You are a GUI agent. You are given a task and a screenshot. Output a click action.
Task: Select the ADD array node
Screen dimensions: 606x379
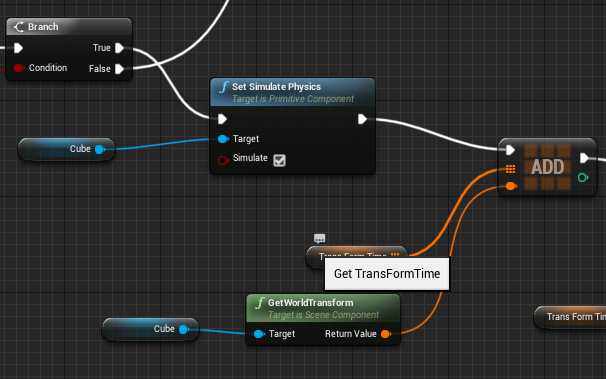point(547,167)
